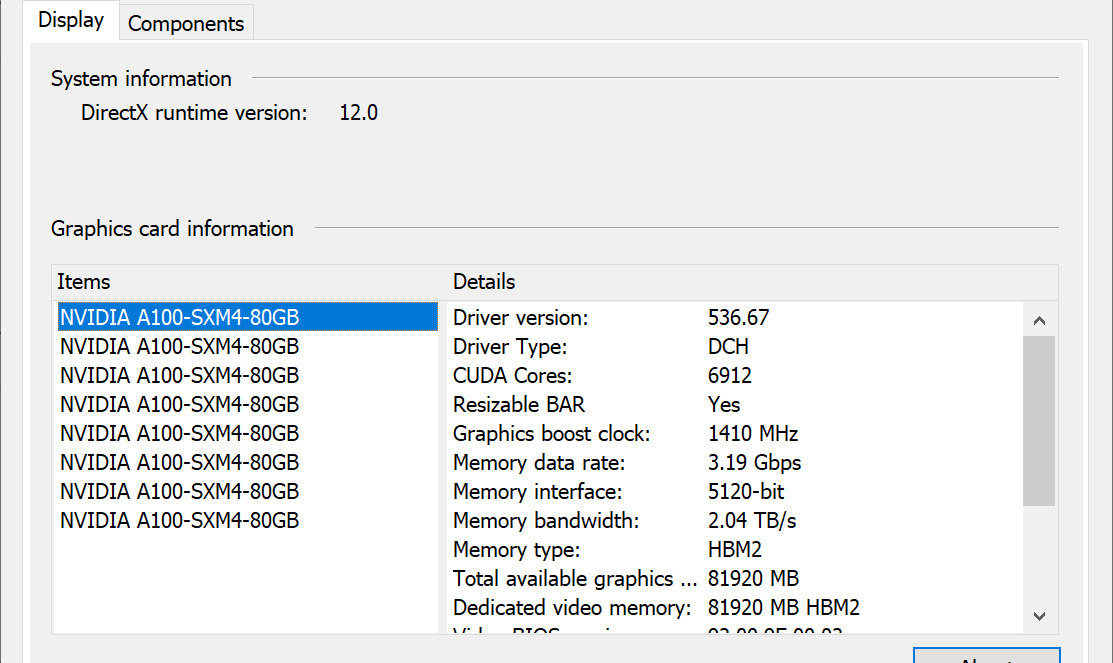Click the 'Graphics card information' heading

coord(172,229)
